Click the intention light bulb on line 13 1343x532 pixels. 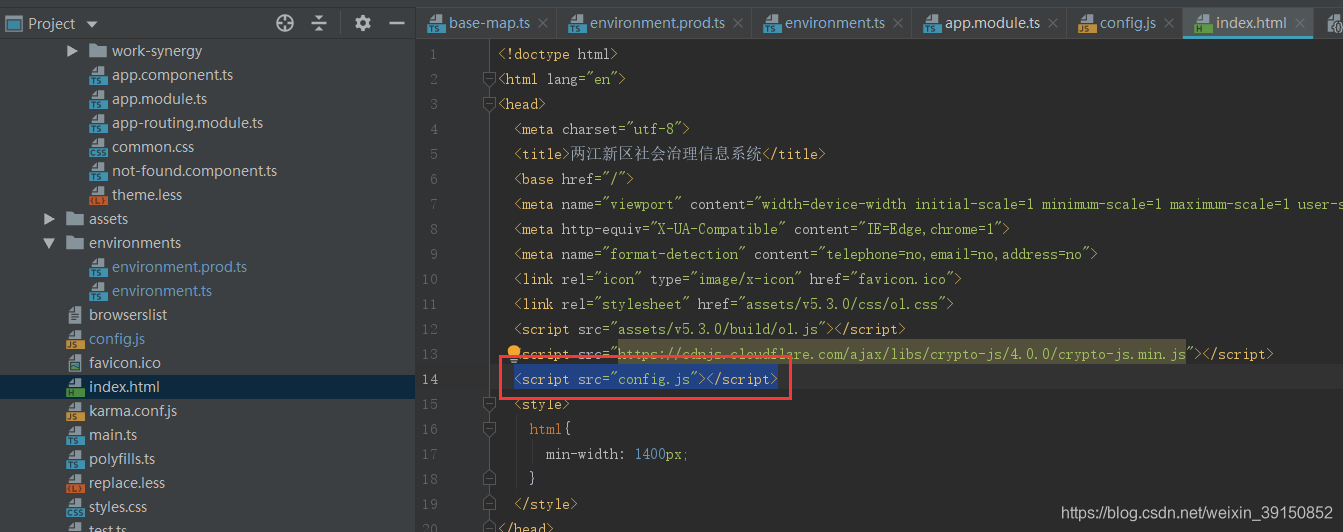tap(514, 353)
